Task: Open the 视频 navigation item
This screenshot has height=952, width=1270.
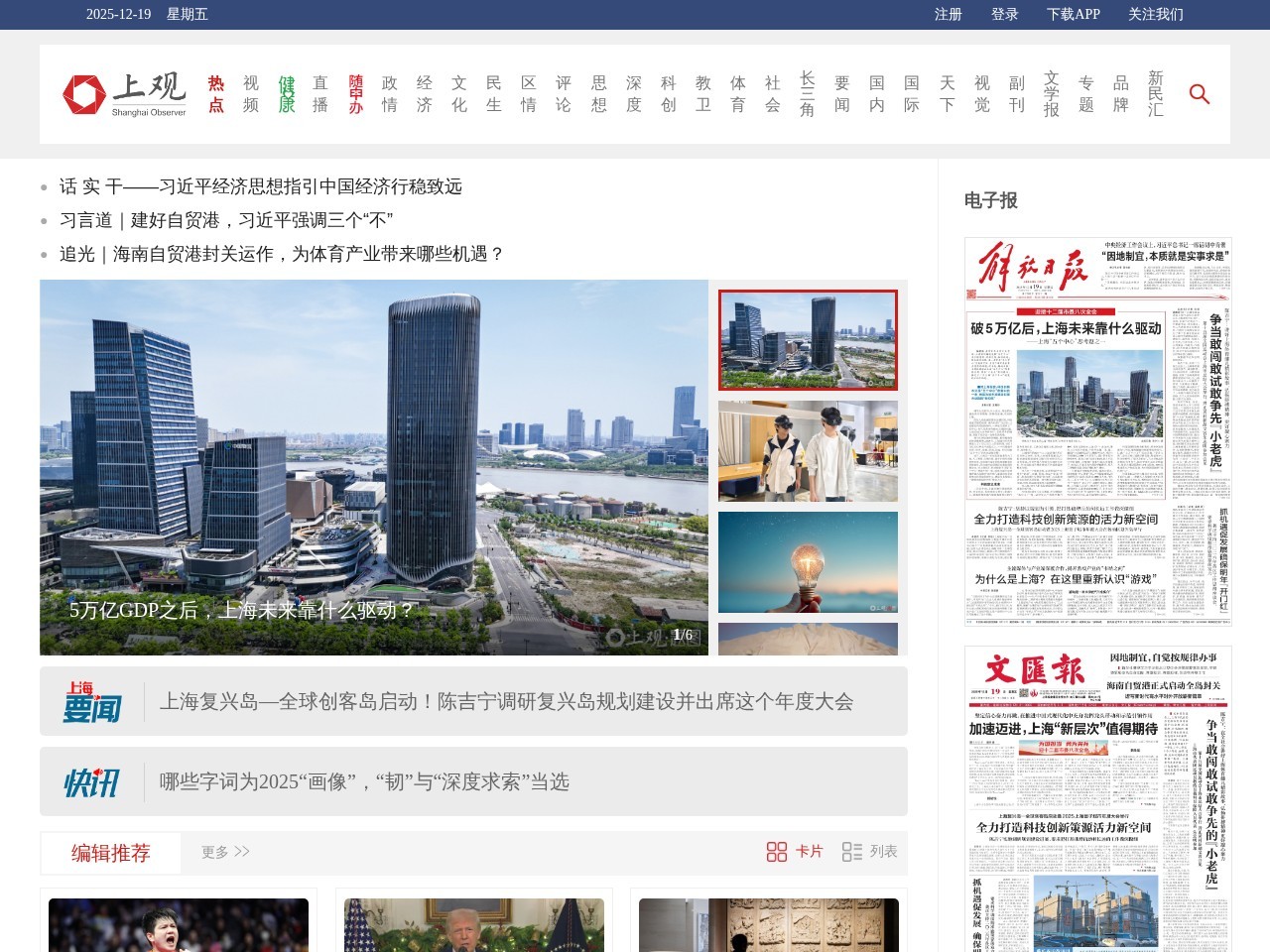Action: point(251,94)
